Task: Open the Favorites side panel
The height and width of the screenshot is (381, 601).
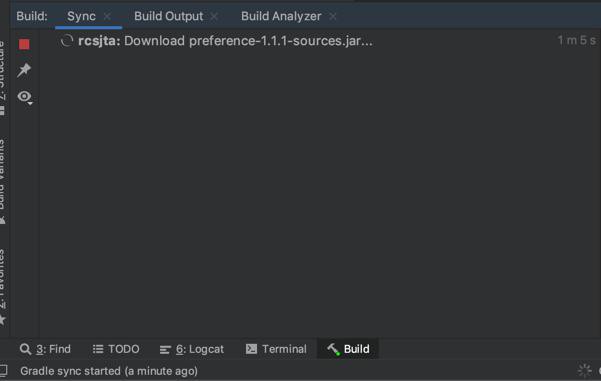Action: pos(3,287)
